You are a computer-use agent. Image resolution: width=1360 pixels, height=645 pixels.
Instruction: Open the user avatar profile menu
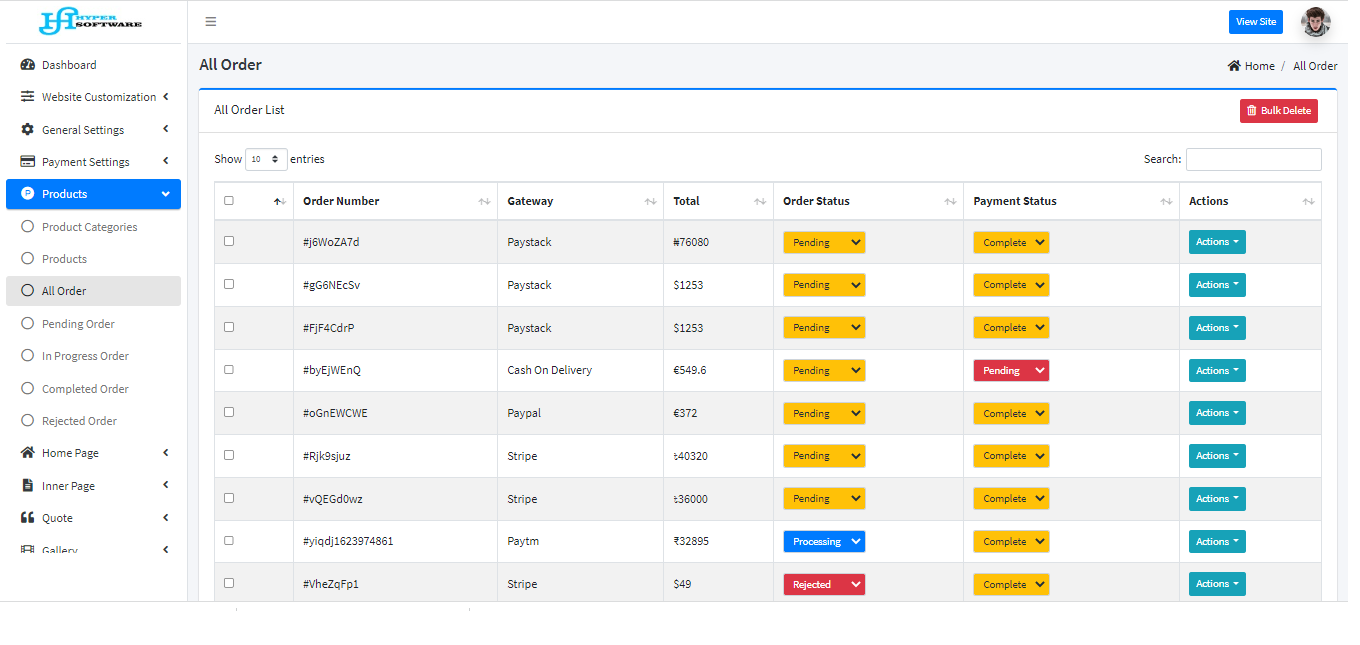pyautogui.click(x=1315, y=22)
